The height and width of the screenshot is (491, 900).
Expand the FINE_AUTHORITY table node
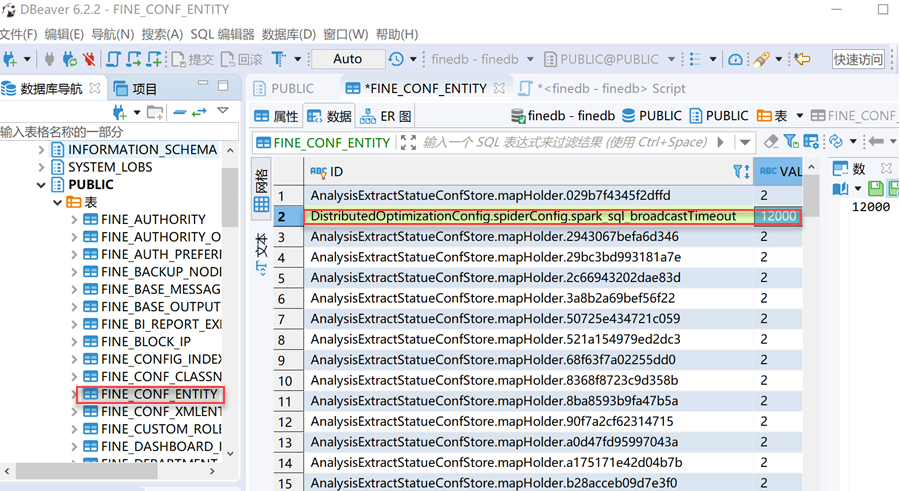click(74, 219)
